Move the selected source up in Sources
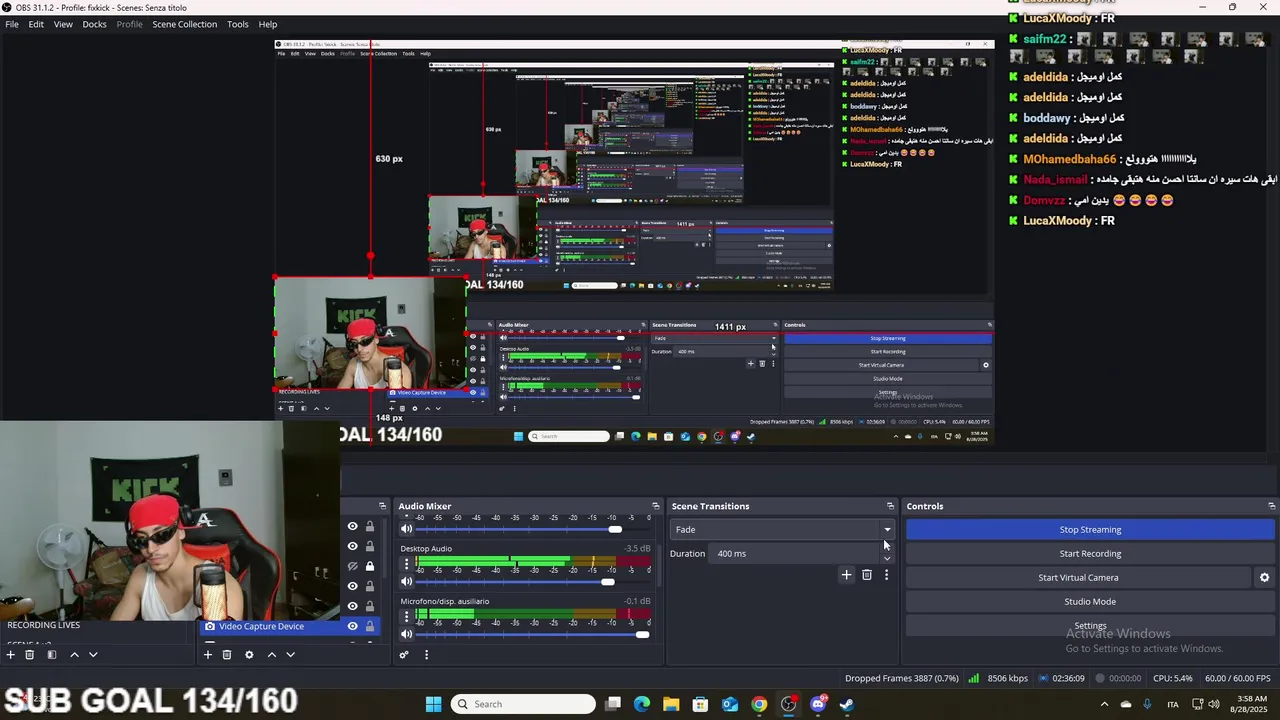Screen dimensions: 1280x720 point(271,655)
